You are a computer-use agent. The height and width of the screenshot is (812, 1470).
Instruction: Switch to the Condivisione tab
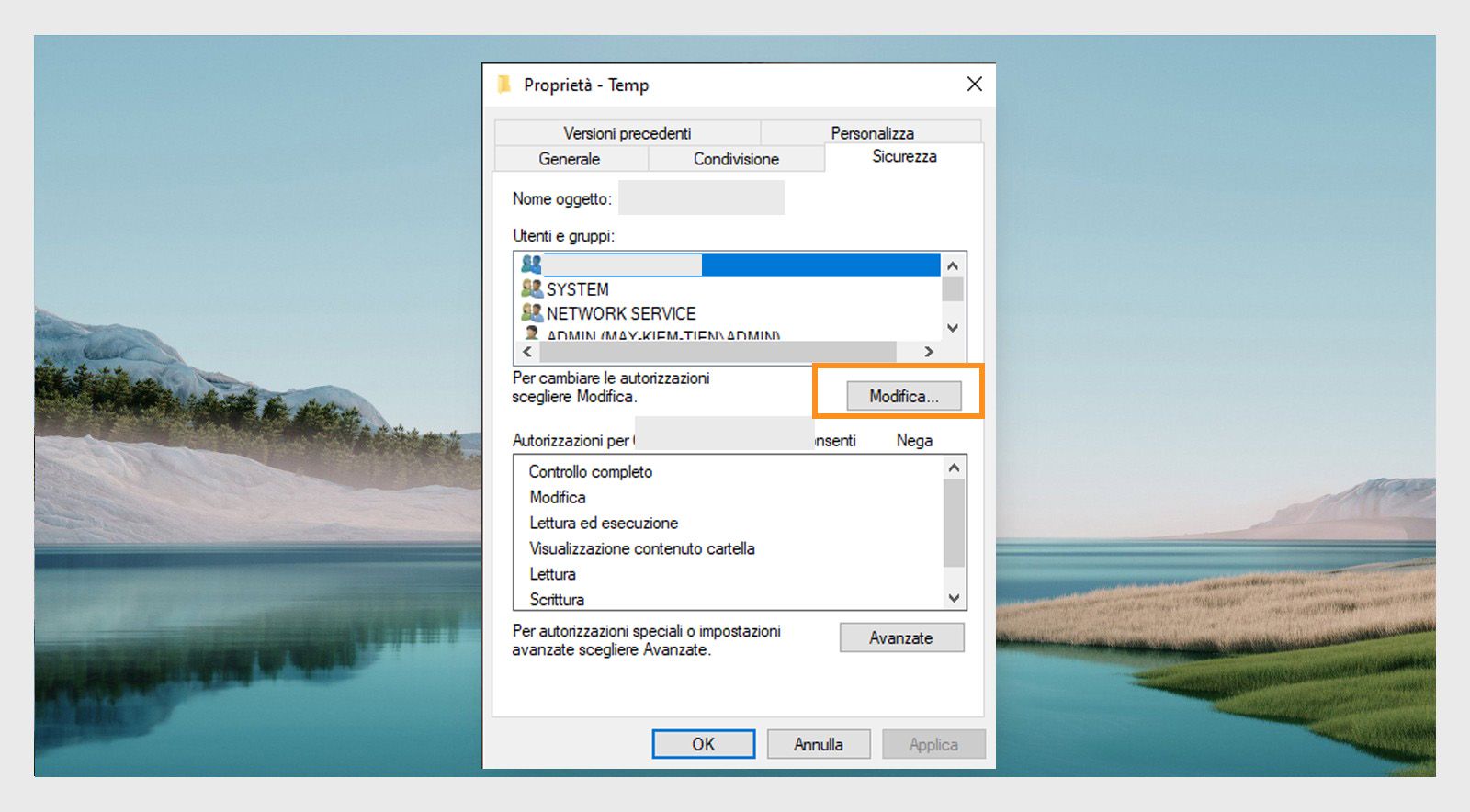pyautogui.click(x=736, y=158)
